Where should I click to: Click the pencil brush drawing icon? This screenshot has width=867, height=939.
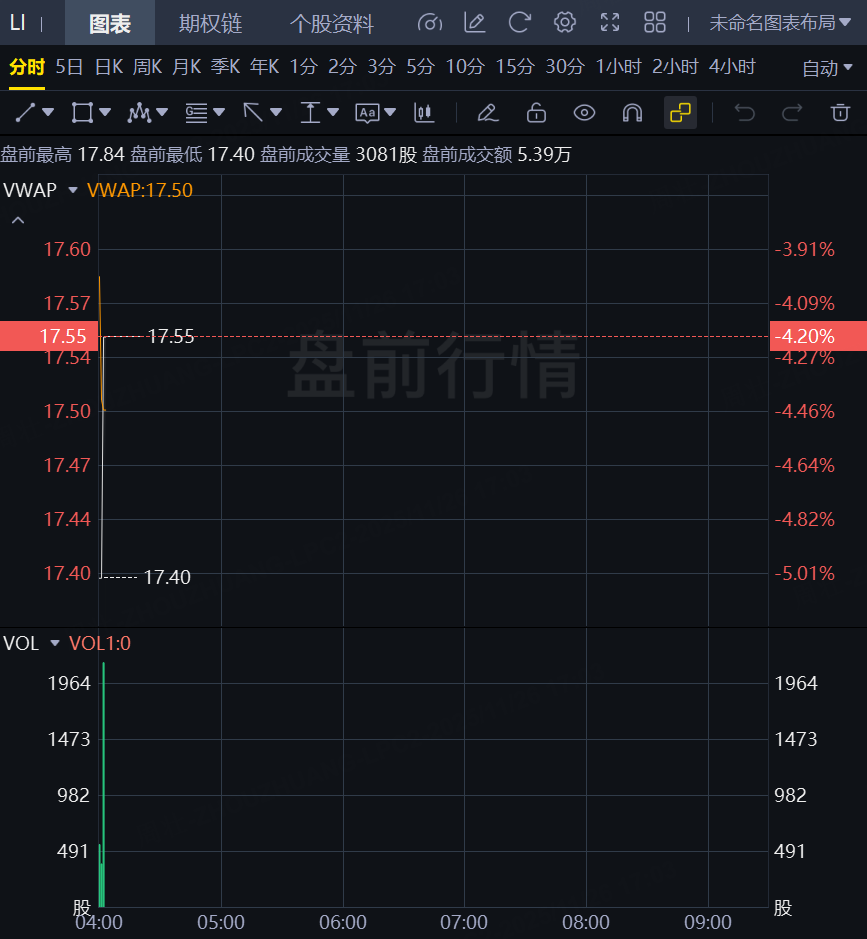[488, 112]
